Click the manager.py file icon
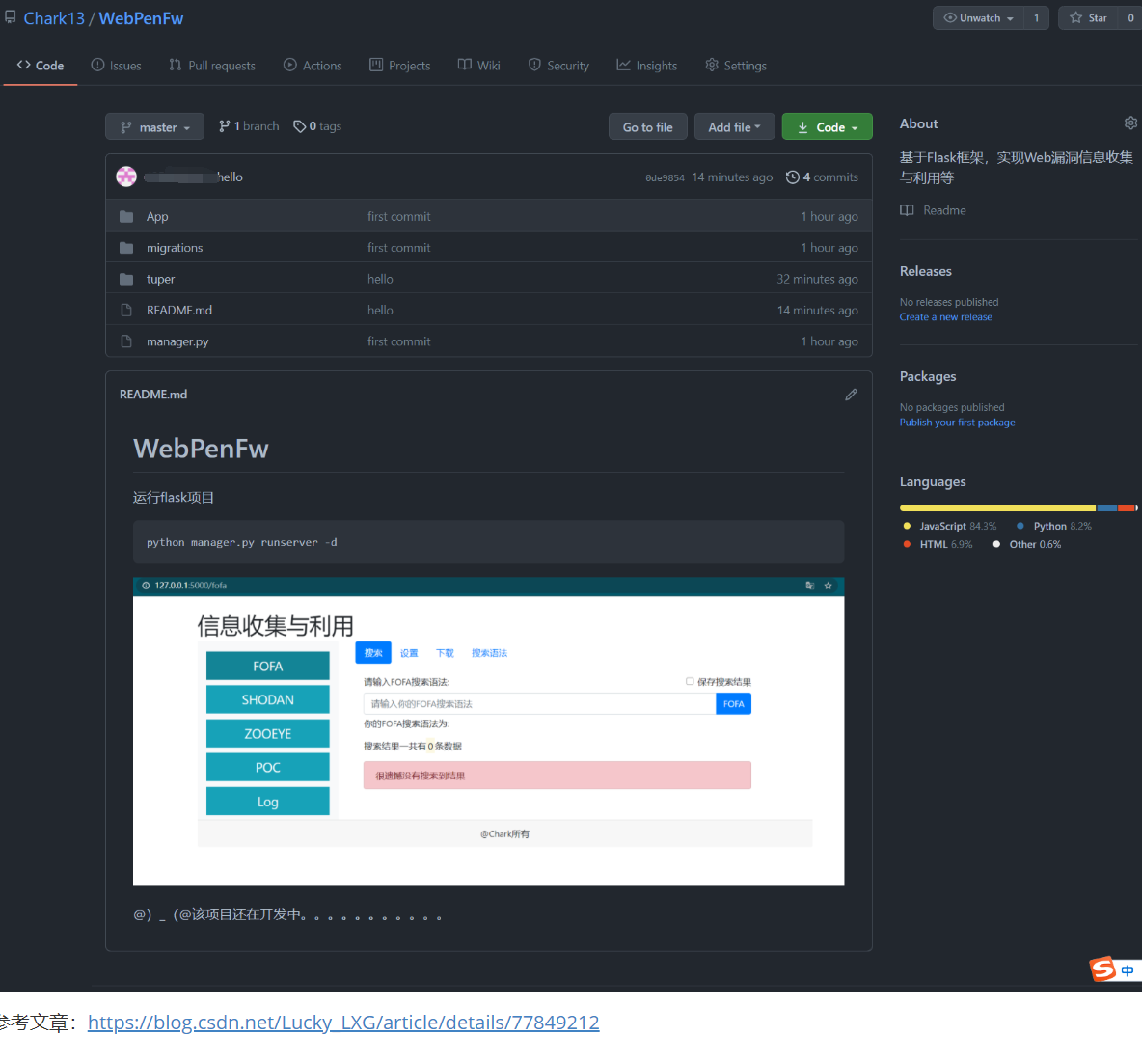The height and width of the screenshot is (1064, 1142). 126,341
